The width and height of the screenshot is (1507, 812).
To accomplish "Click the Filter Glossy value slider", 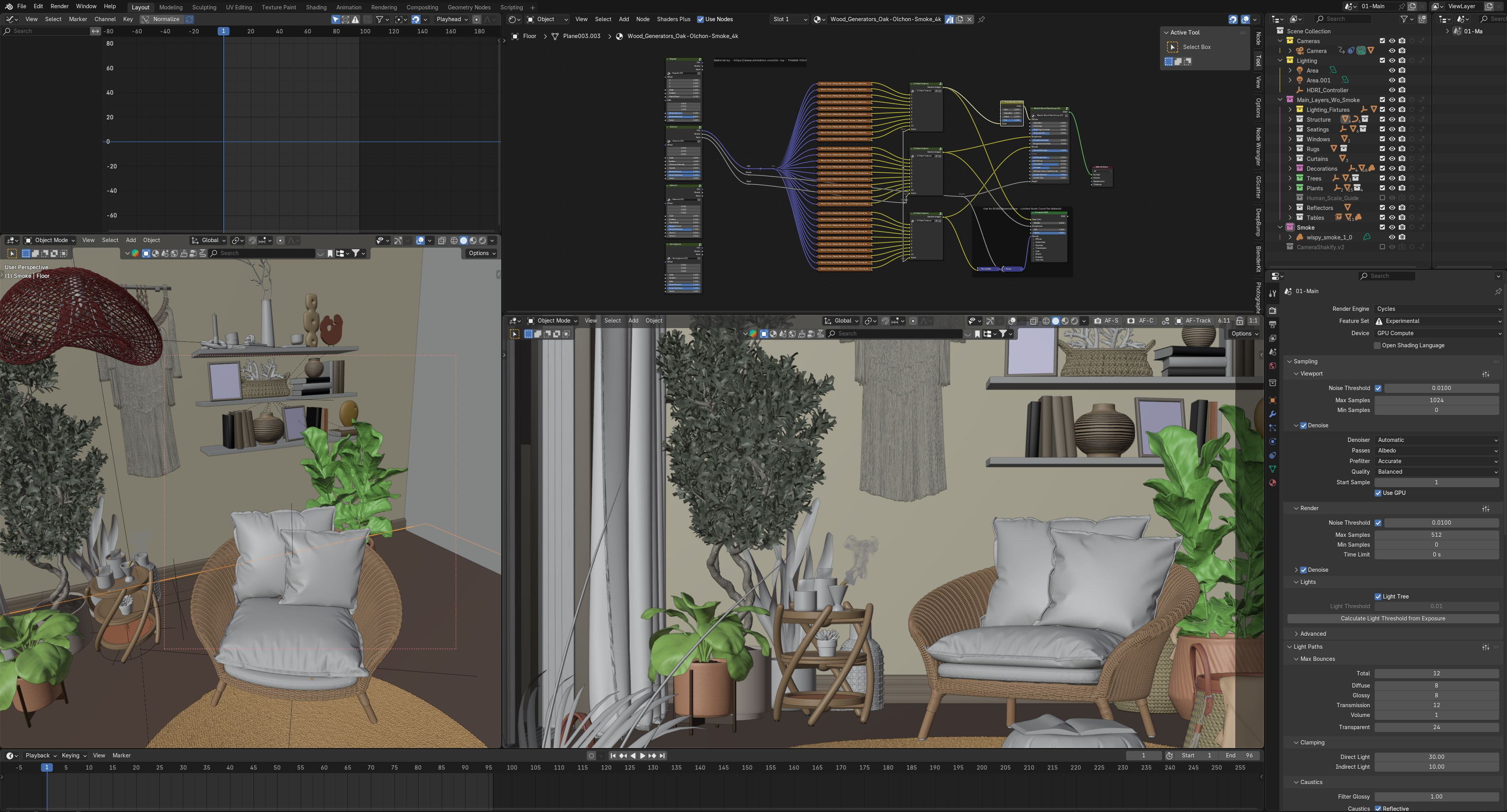I will pos(1436,797).
